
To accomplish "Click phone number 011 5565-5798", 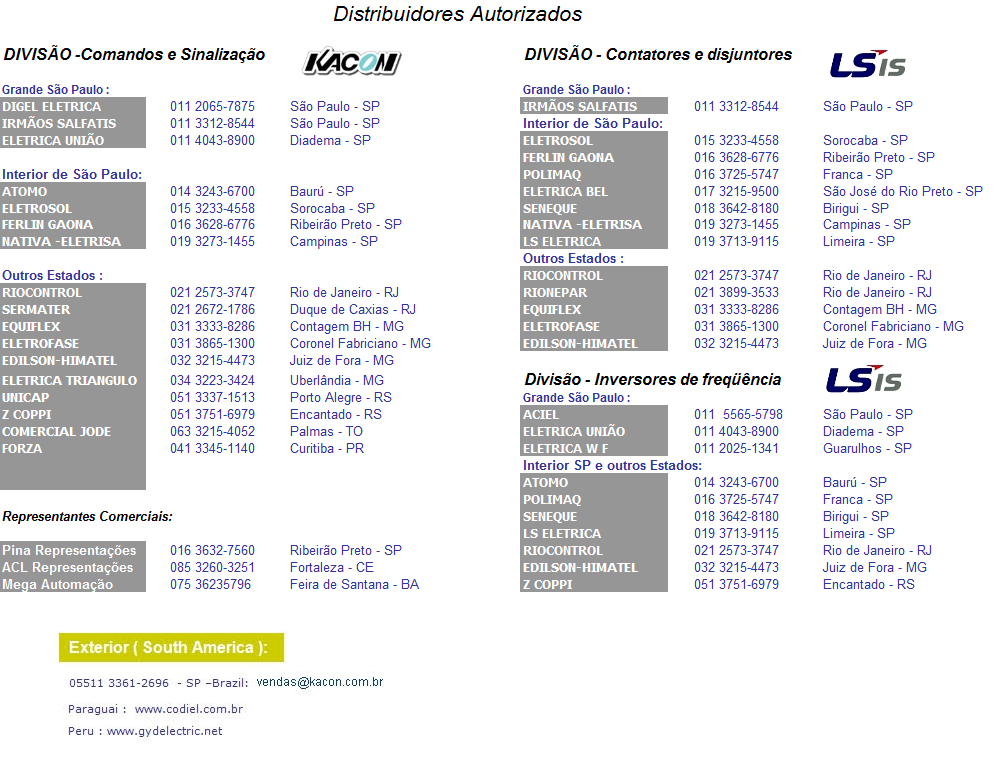I will tap(738, 415).
